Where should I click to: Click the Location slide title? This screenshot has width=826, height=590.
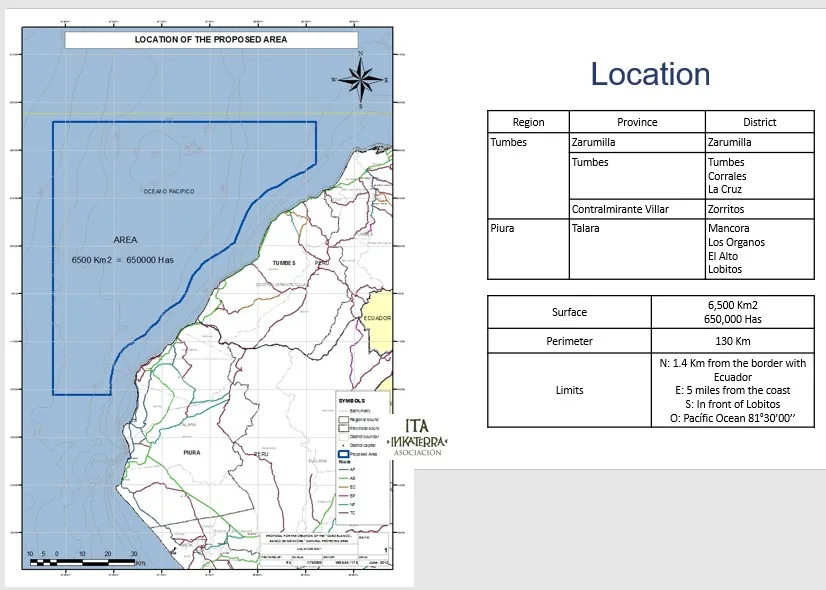[x=651, y=74]
